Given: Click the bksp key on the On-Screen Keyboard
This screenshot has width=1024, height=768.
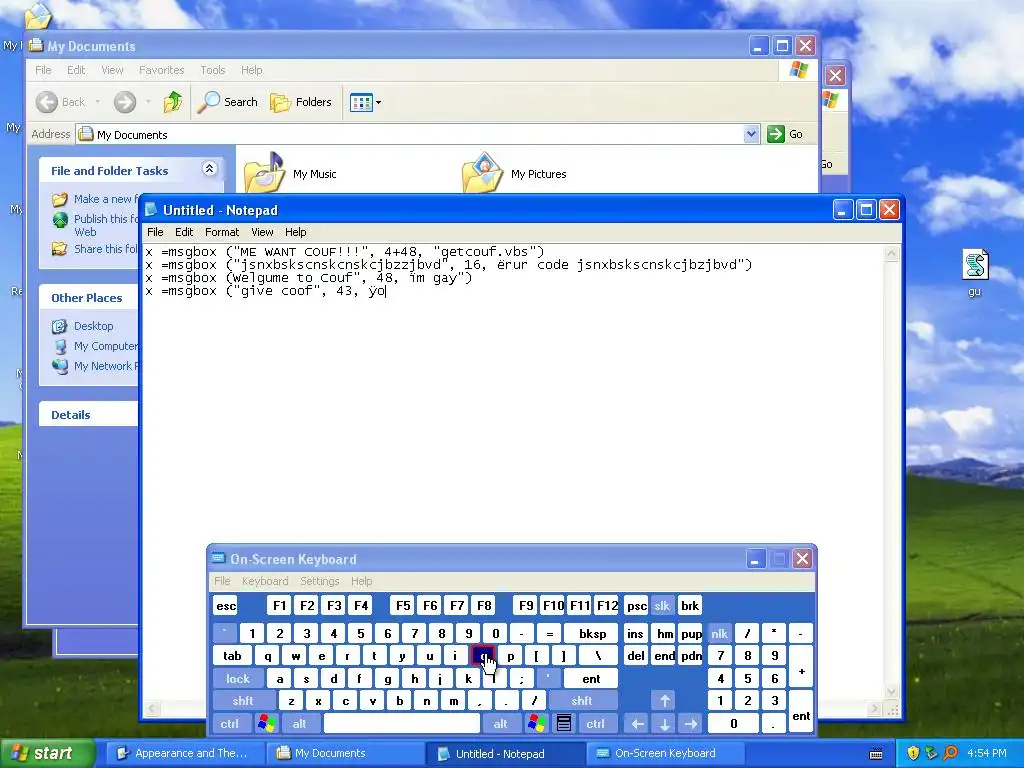Looking at the screenshot, I should 592,633.
